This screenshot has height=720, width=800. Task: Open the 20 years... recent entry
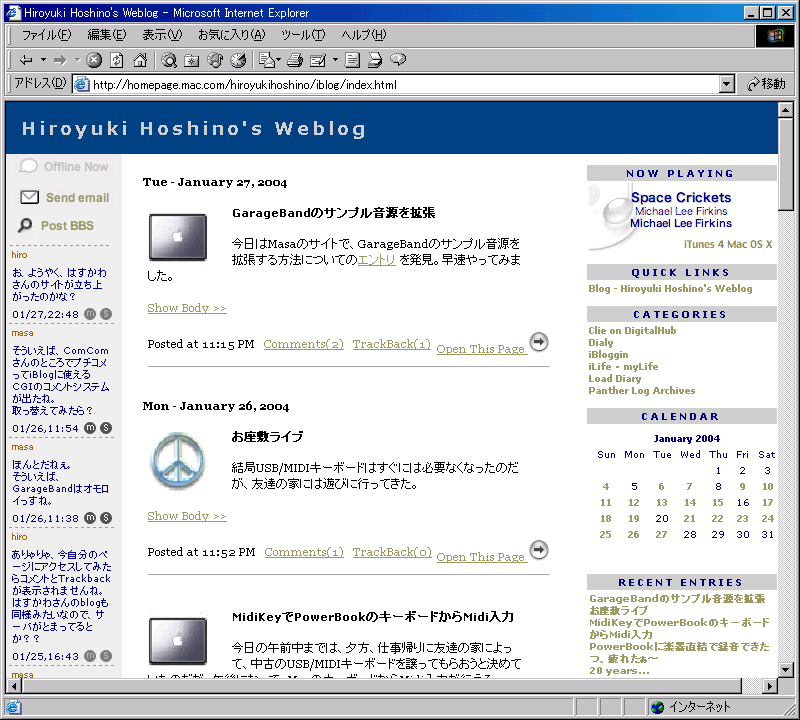tap(619, 671)
